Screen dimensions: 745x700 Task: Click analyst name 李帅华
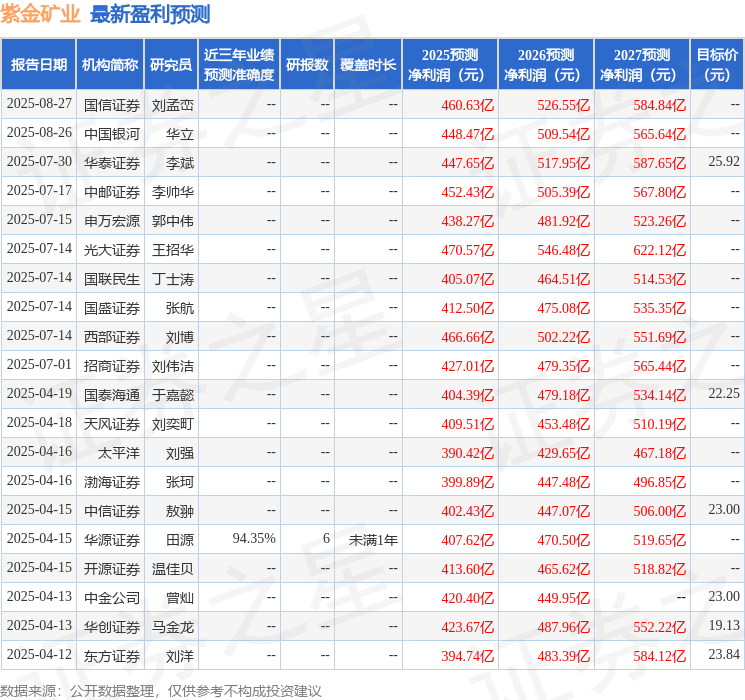pos(173,192)
